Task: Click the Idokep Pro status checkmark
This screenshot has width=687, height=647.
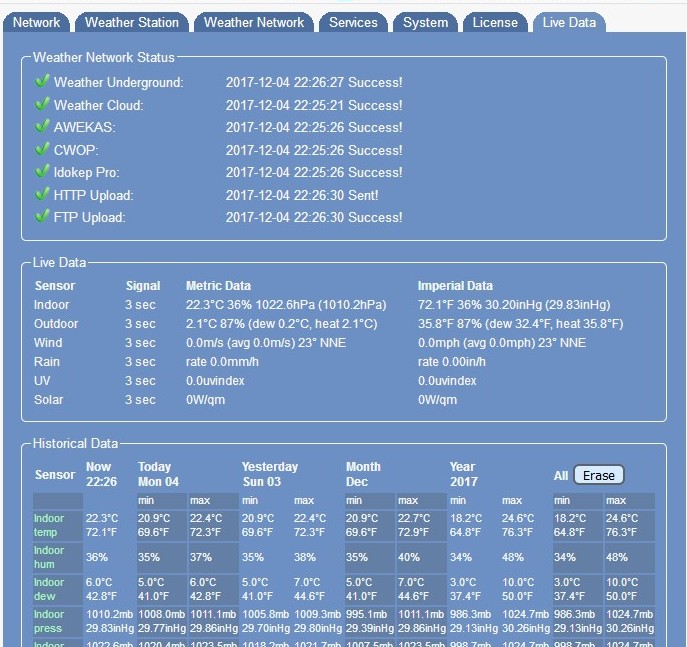Action: (x=42, y=171)
